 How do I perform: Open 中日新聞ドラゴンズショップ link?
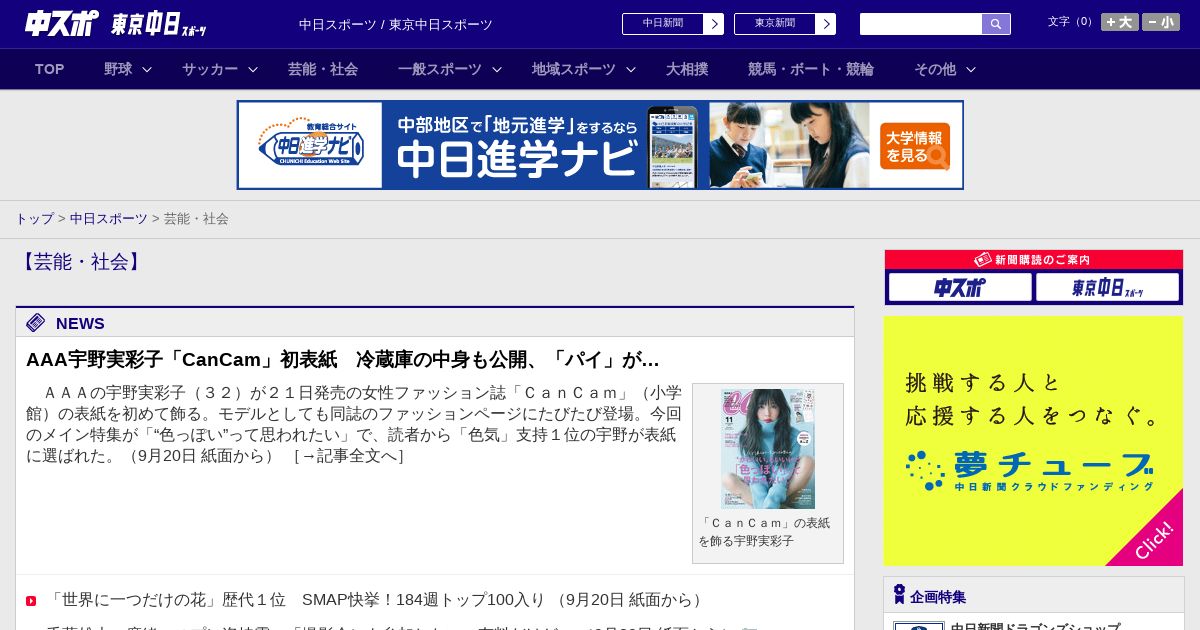1035,626
